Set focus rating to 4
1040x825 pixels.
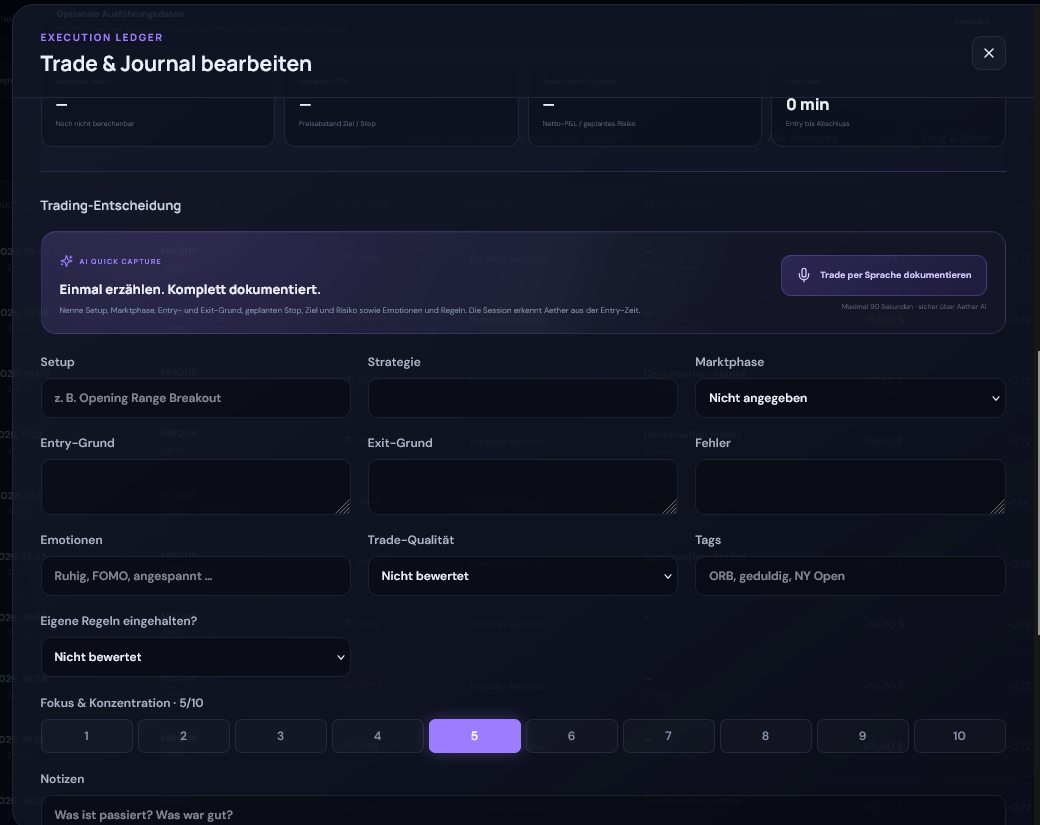click(x=377, y=735)
